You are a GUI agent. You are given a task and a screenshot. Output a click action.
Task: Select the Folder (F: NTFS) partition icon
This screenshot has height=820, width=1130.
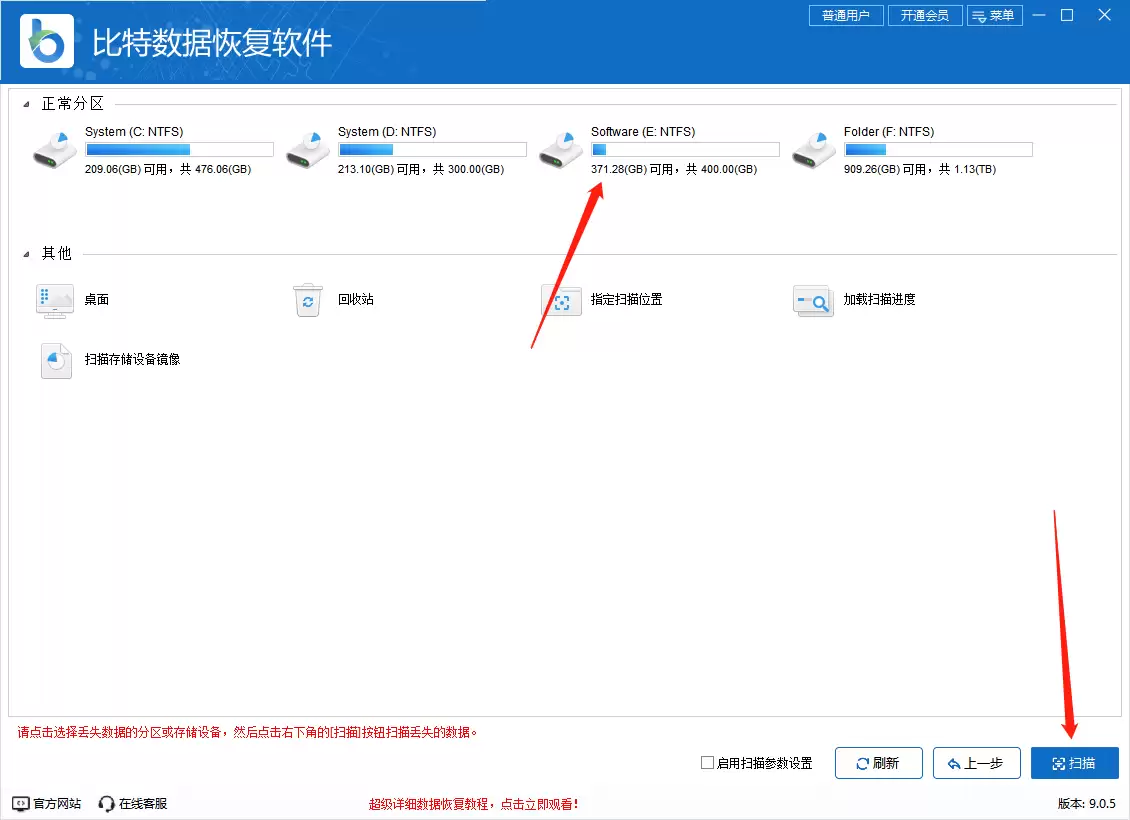(813, 148)
